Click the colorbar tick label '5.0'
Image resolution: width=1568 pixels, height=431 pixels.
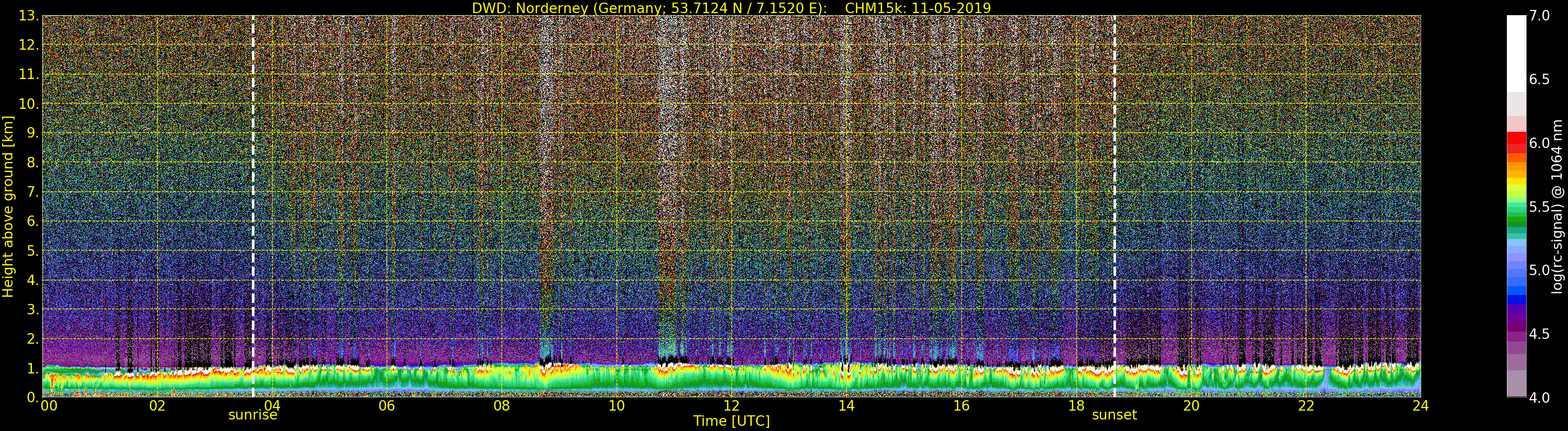click(1539, 270)
